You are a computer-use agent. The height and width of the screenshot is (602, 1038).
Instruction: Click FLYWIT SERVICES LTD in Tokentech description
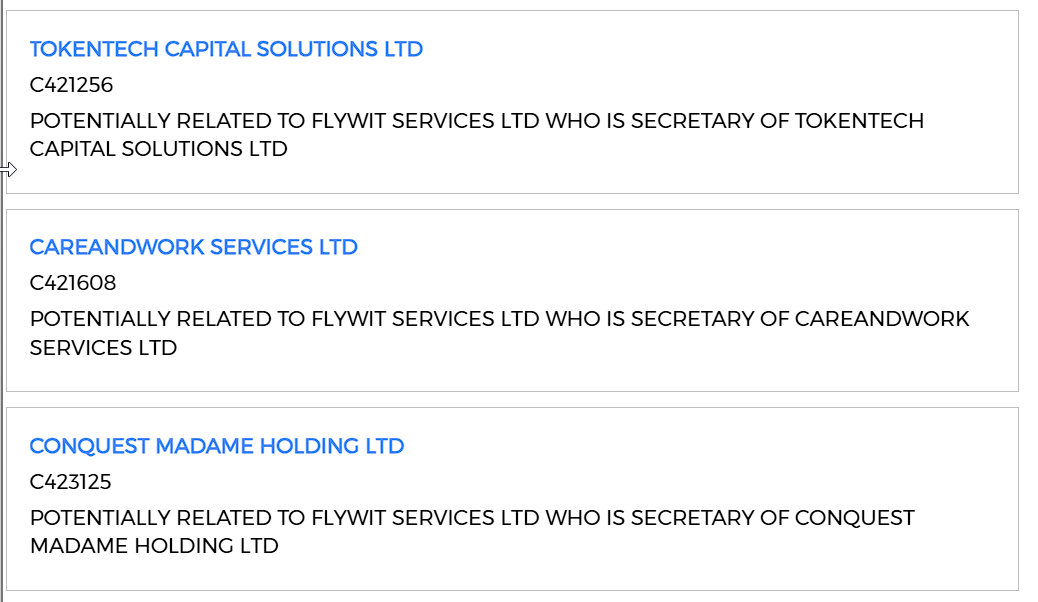pos(425,121)
